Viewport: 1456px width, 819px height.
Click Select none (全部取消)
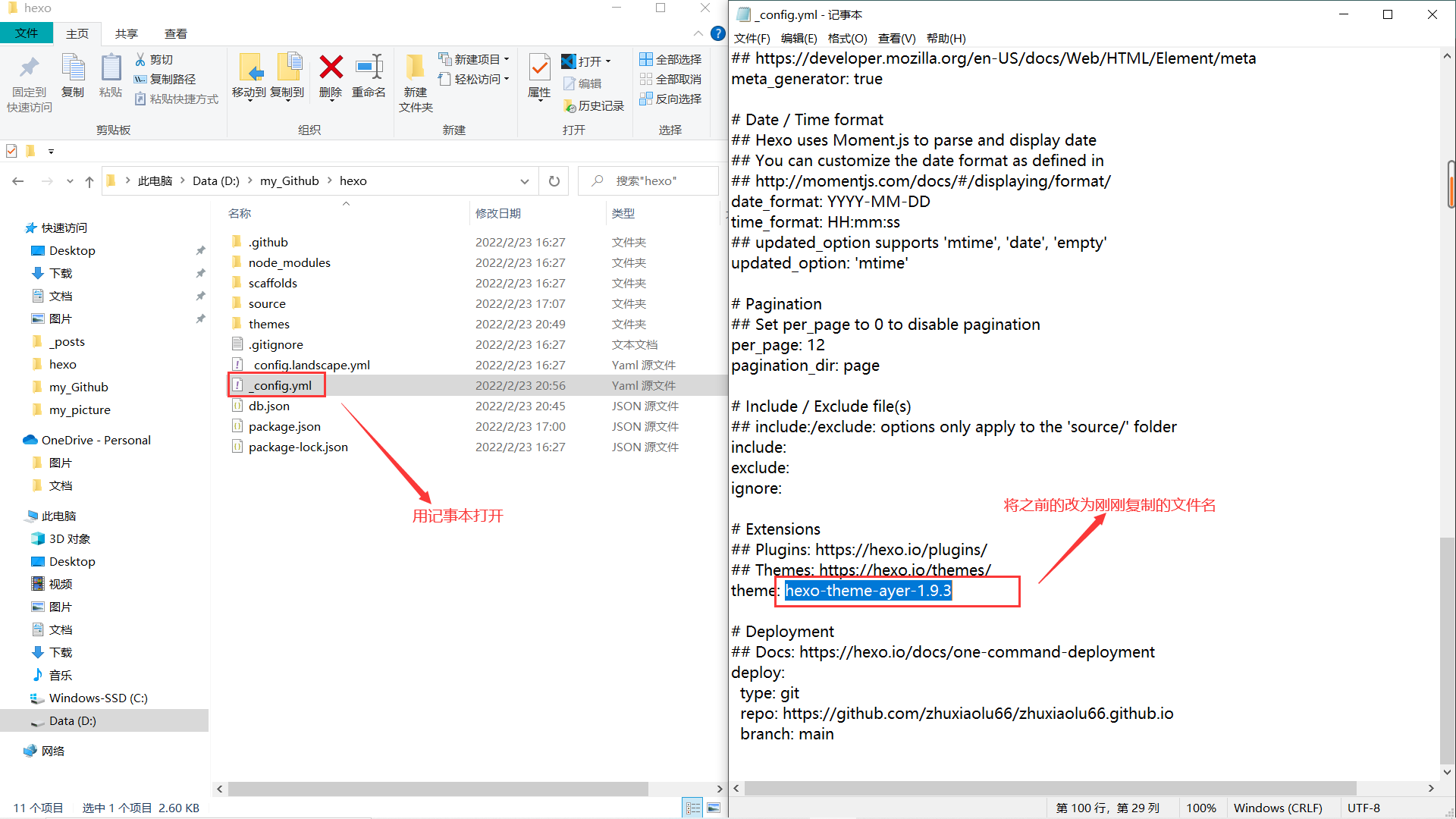click(670, 79)
